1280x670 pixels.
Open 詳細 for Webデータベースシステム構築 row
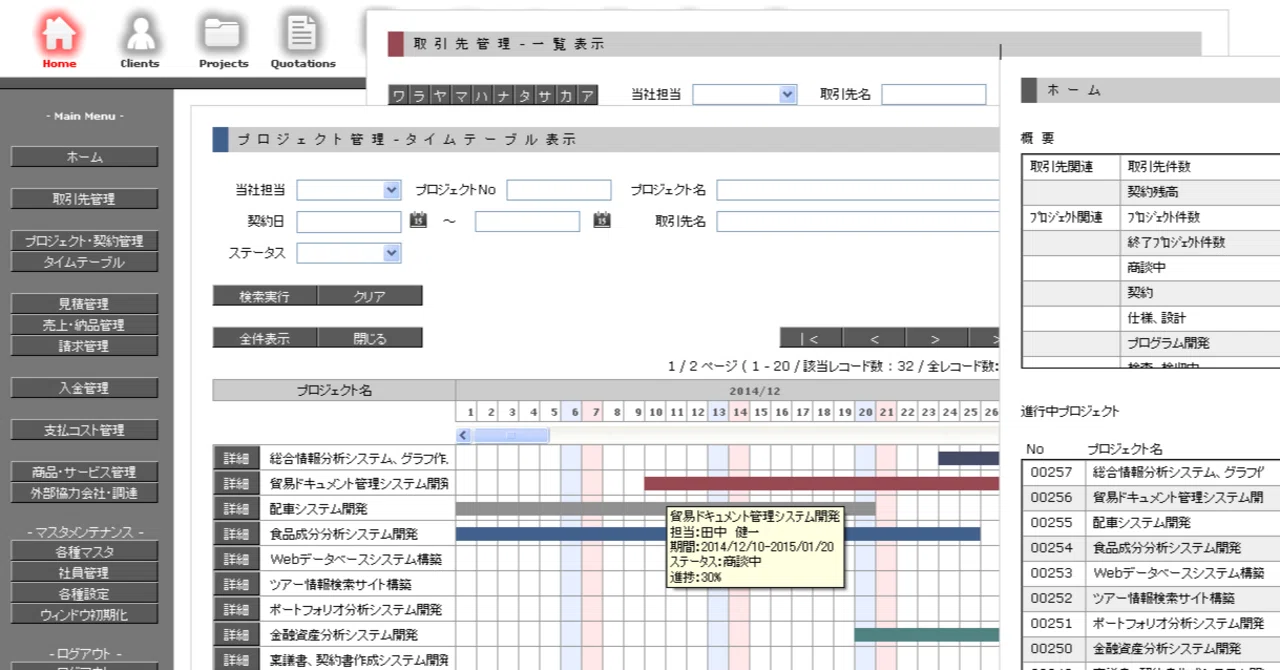[x=236, y=559]
